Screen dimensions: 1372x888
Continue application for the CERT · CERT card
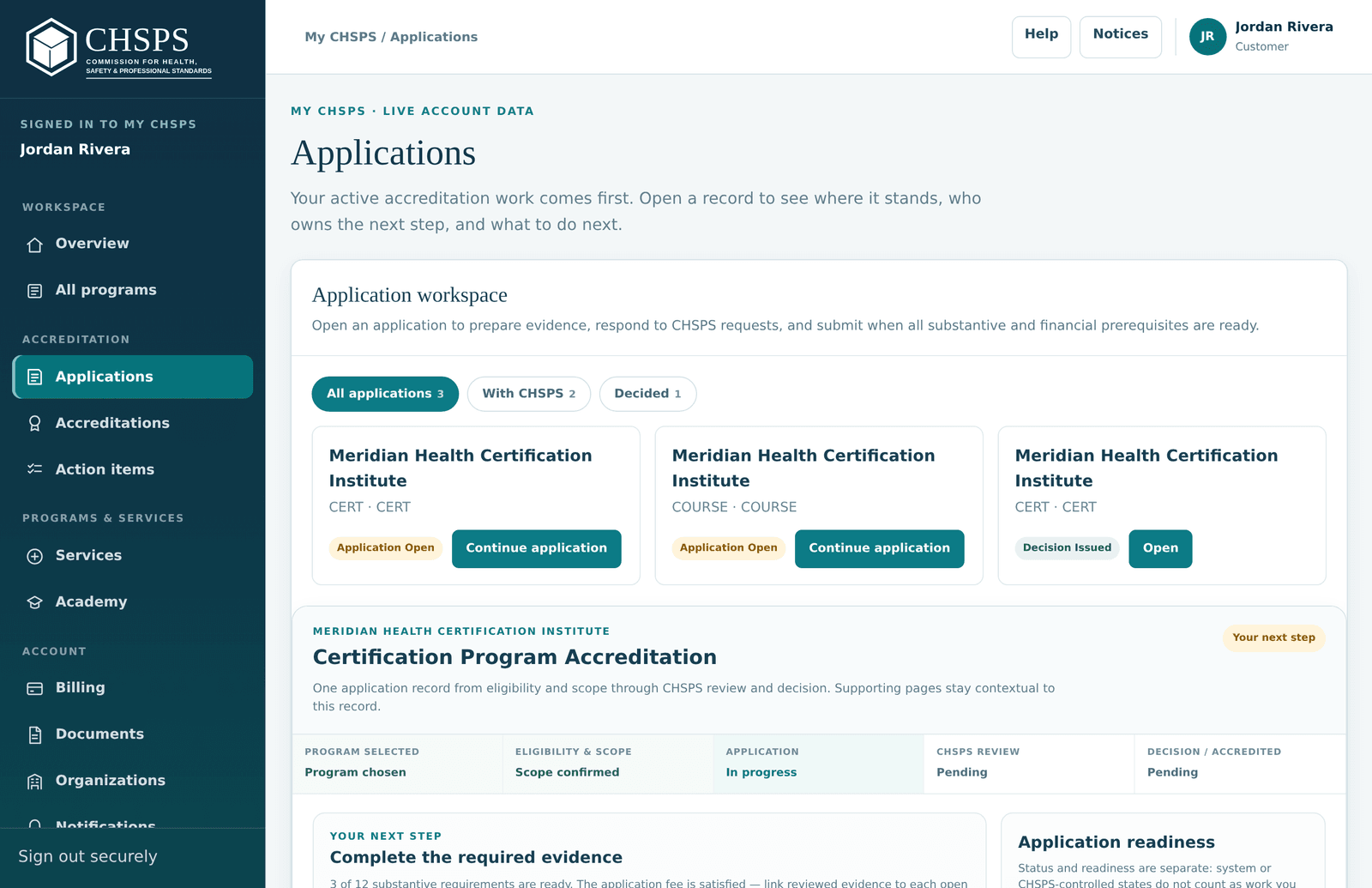(x=536, y=548)
